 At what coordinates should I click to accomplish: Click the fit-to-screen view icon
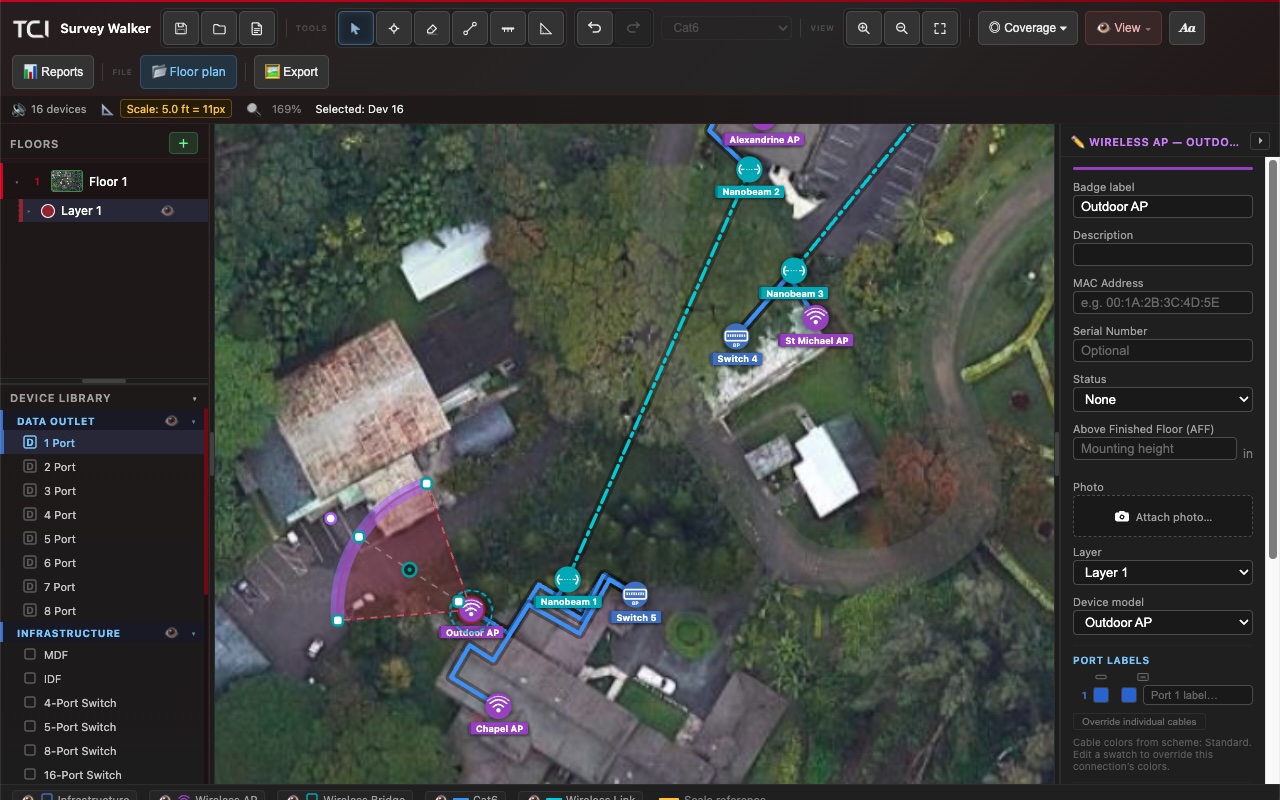[940, 28]
